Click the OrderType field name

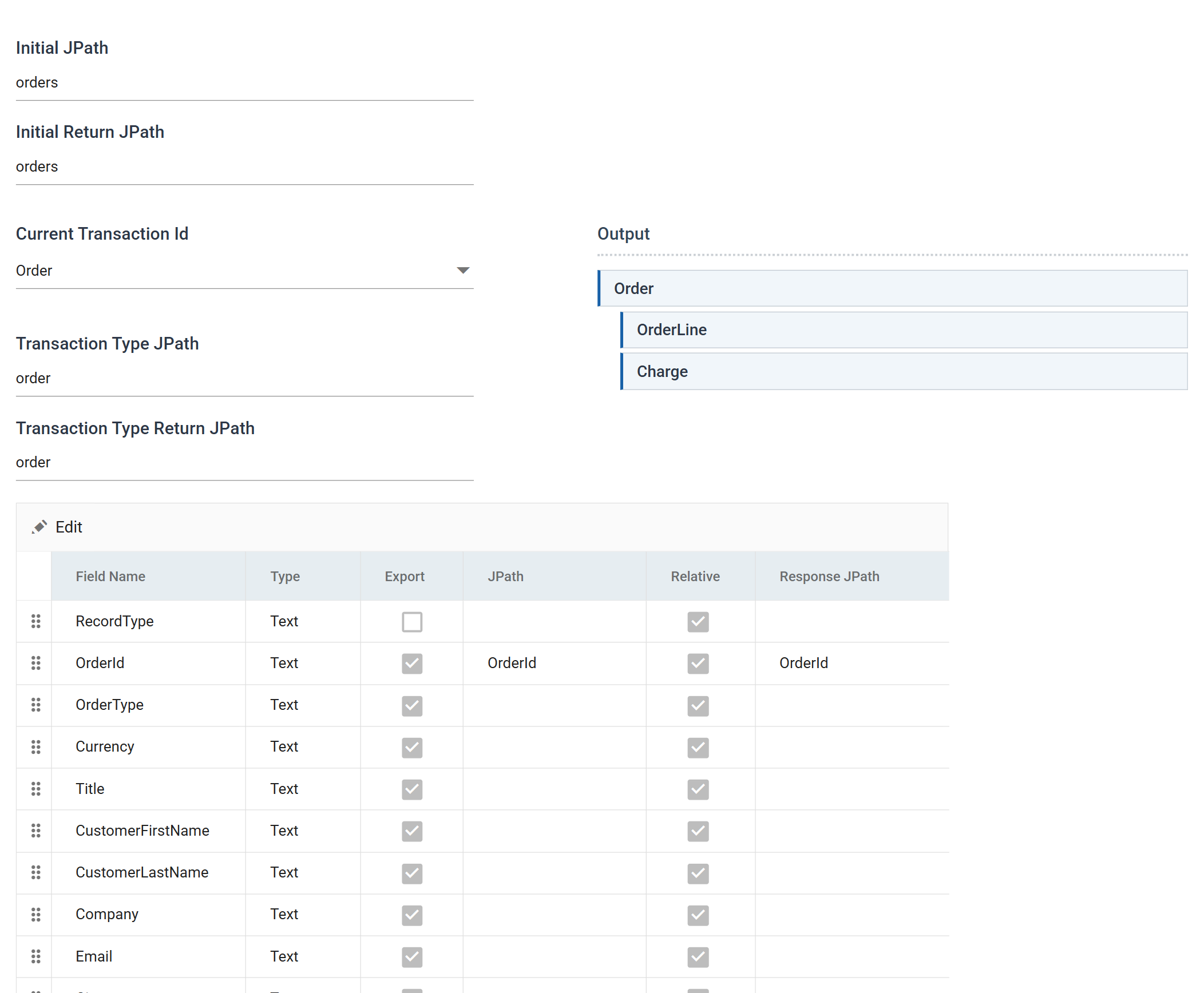pyautogui.click(x=109, y=705)
